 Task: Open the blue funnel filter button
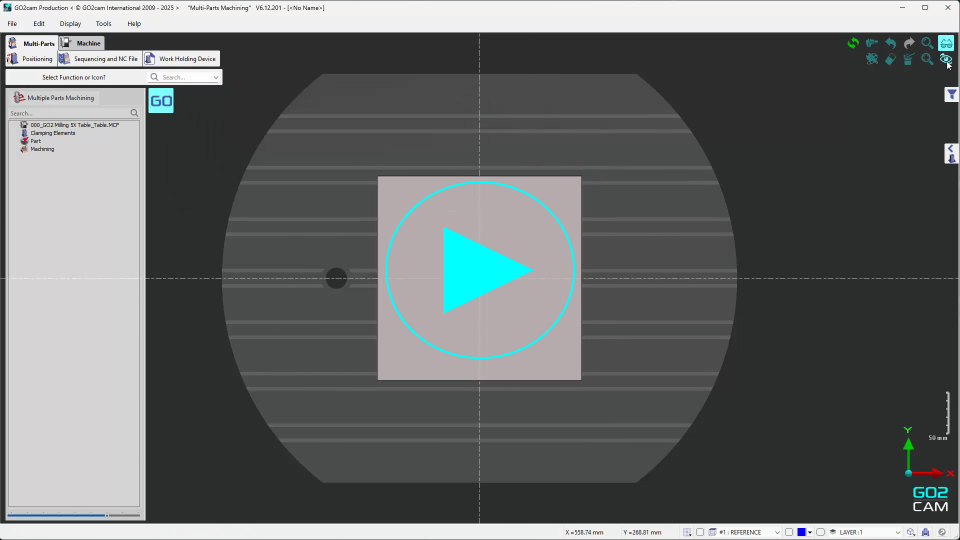951,94
